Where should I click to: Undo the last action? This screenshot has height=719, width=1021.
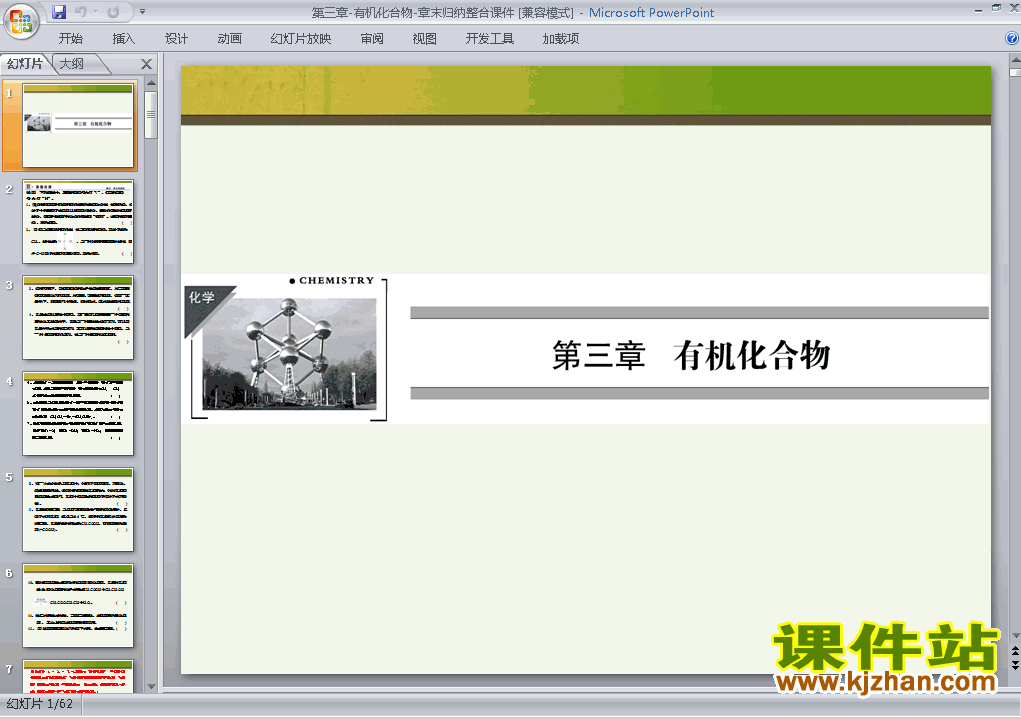81,12
